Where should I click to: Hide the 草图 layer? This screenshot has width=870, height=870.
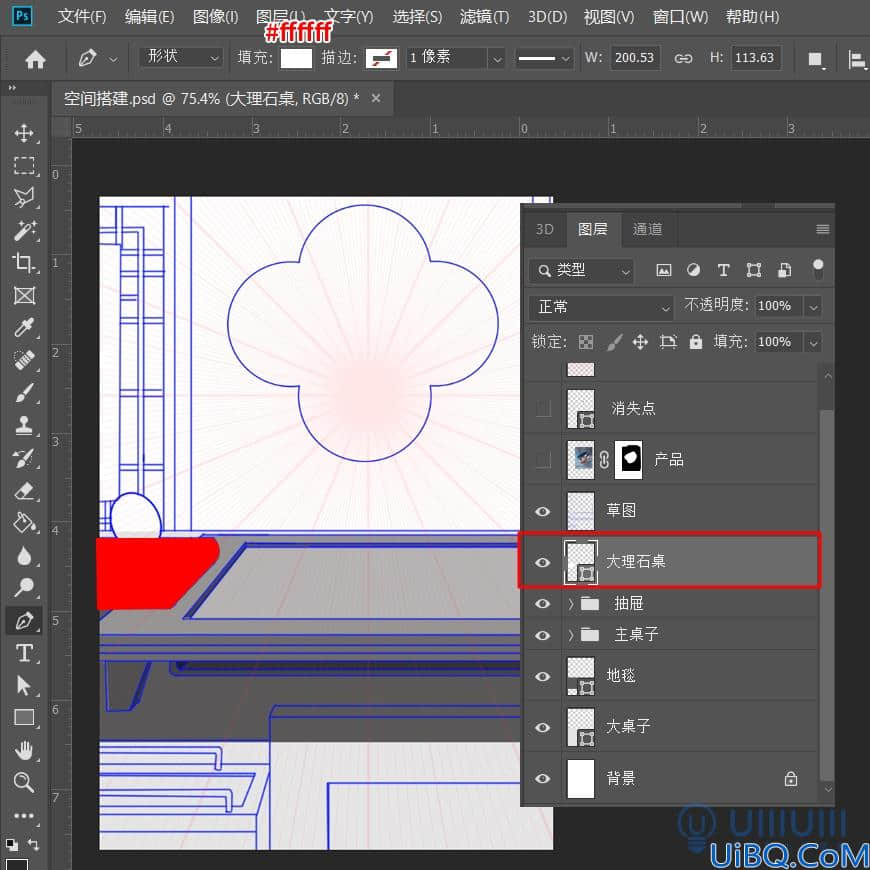click(543, 511)
